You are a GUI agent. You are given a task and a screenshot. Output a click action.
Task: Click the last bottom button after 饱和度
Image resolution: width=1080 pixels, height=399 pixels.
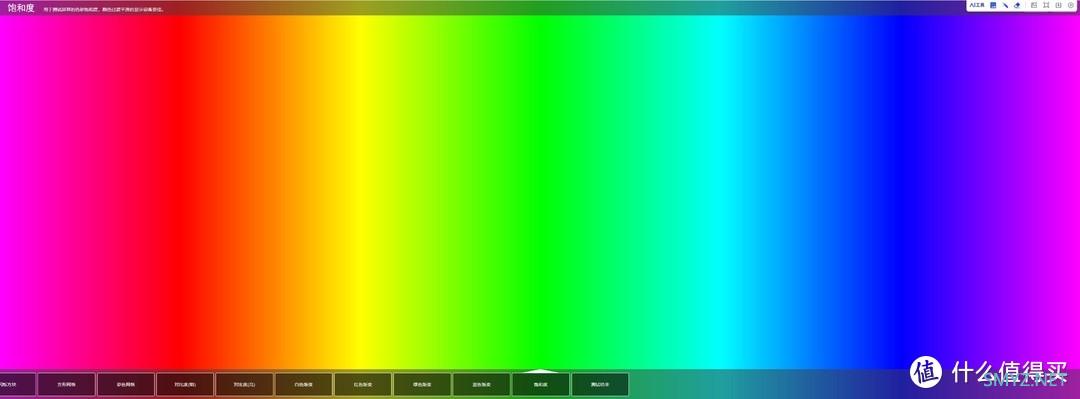tap(600, 385)
